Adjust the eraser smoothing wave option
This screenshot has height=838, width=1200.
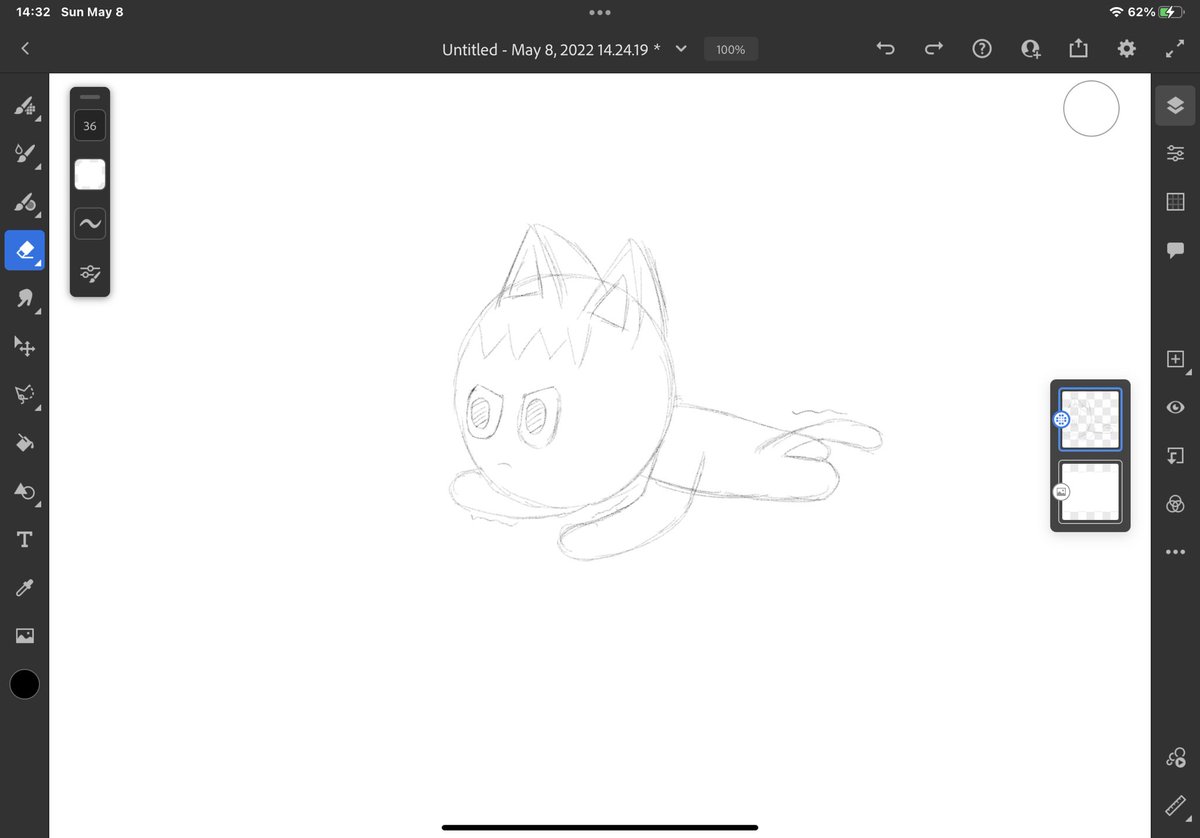[x=90, y=223]
